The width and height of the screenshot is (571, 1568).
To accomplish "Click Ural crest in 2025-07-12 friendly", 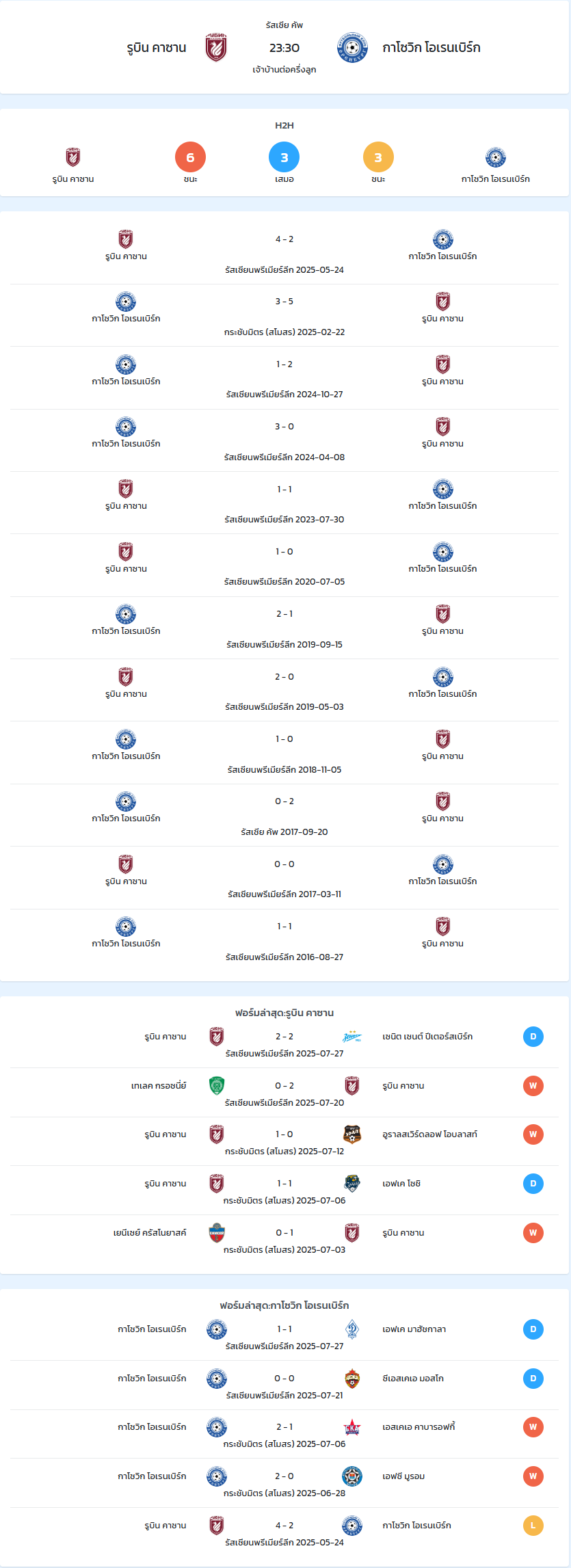I will (352, 1134).
